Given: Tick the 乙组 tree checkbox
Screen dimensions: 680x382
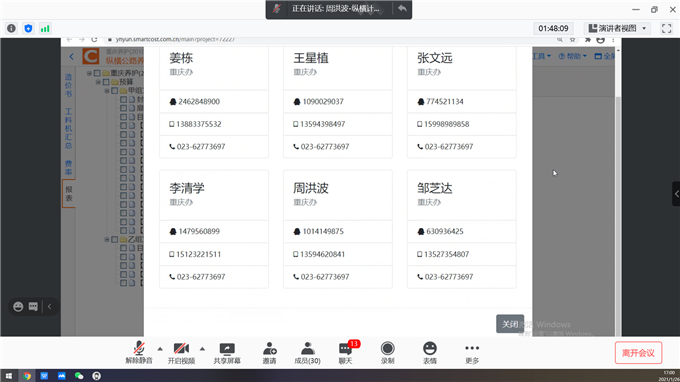Looking at the screenshot, I should (x=114, y=239).
